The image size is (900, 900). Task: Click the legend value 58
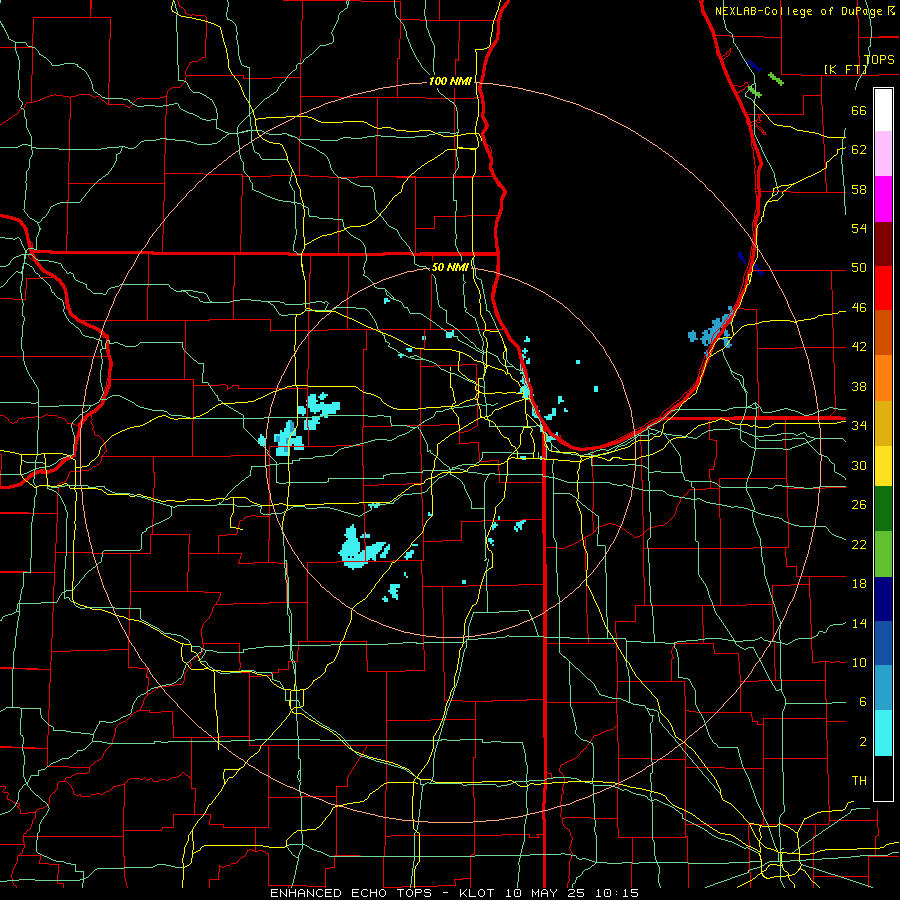[859, 189]
